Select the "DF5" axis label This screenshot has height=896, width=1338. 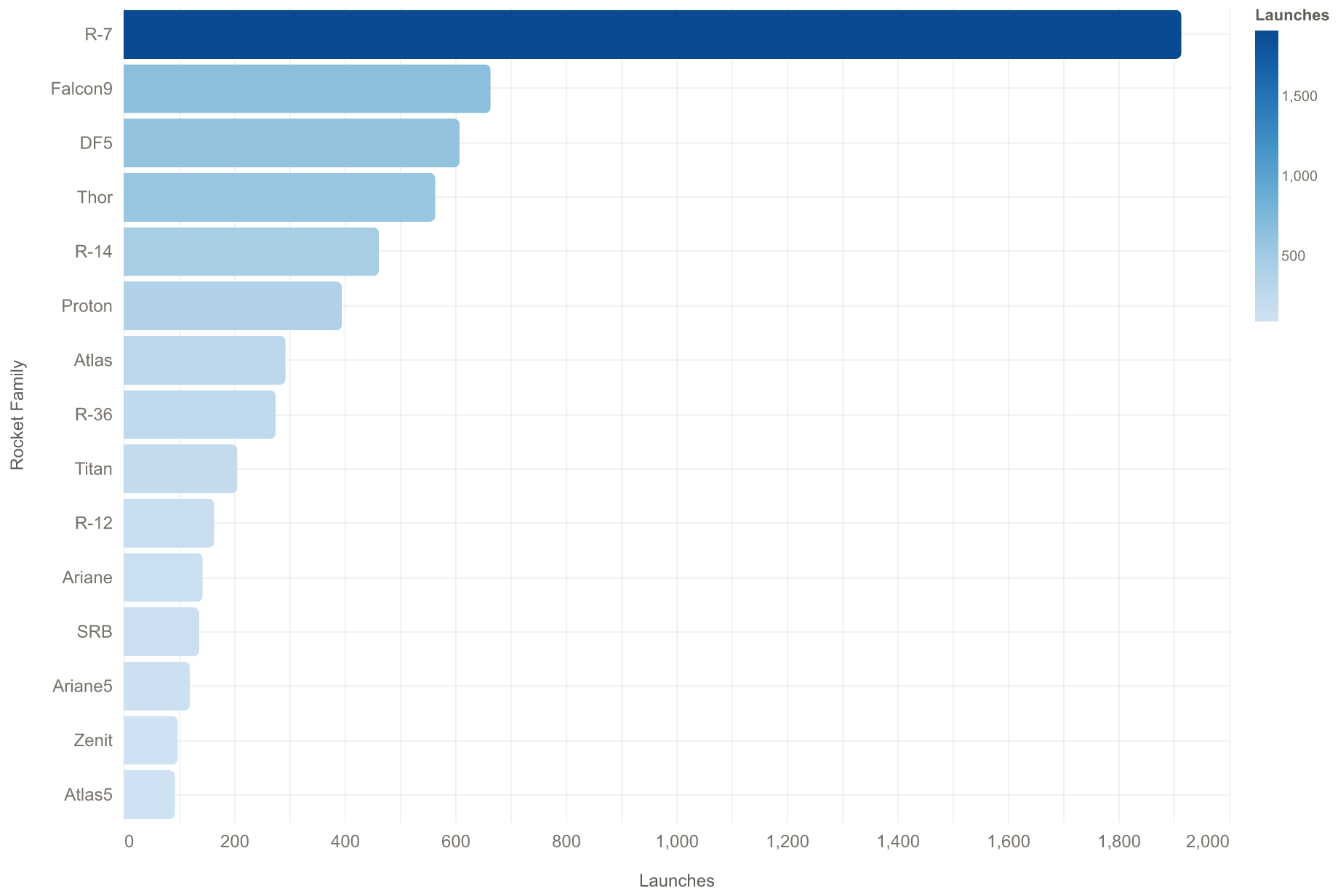(96, 143)
